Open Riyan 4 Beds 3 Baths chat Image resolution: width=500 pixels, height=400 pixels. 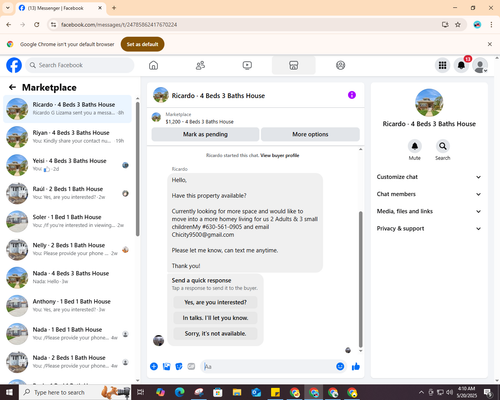(x=67, y=137)
